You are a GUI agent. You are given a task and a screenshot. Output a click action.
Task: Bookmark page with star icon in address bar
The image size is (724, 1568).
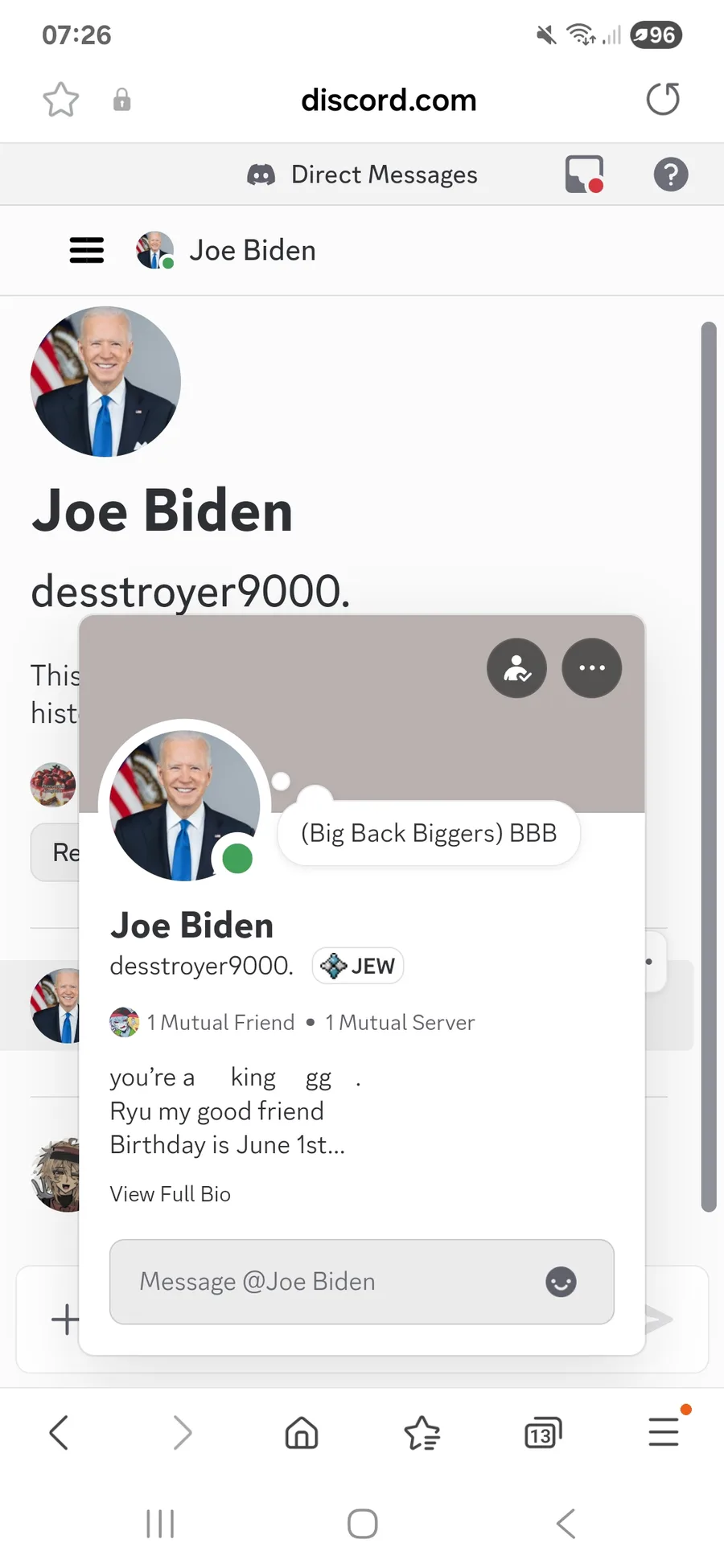point(61,100)
